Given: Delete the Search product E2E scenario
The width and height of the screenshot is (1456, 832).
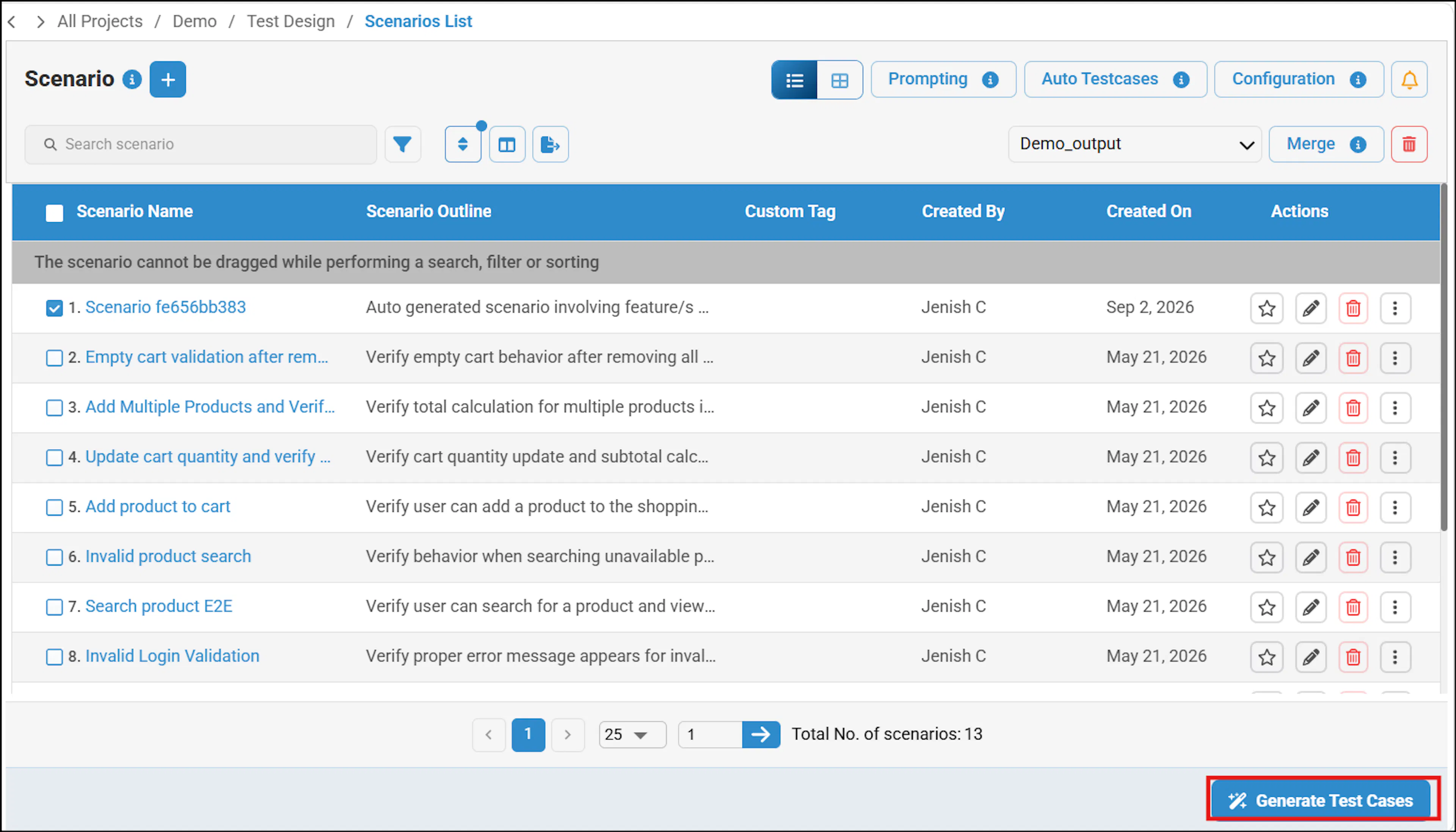Looking at the screenshot, I should (x=1353, y=607).
